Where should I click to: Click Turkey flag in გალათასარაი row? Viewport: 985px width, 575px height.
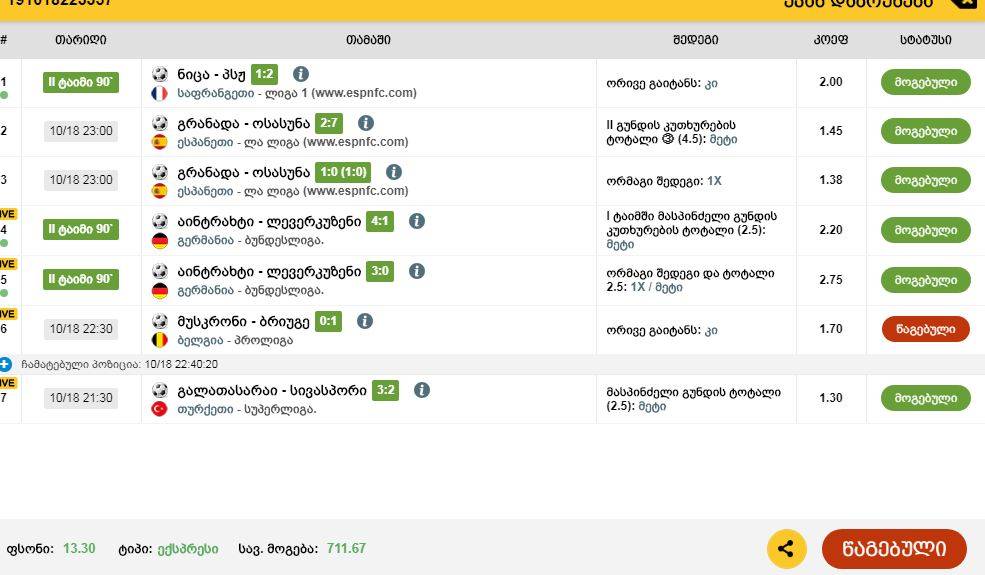pyautogui.click(x=160, y=410)
